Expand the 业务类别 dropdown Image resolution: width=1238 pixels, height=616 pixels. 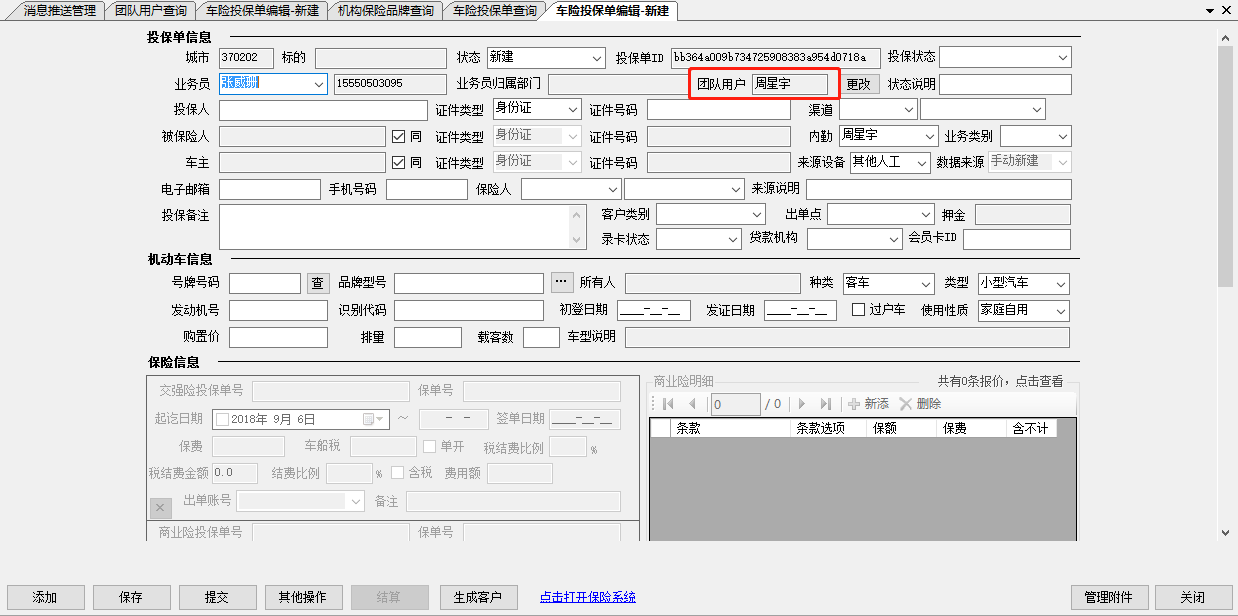pyautogui.click(x=1062, y=135)
